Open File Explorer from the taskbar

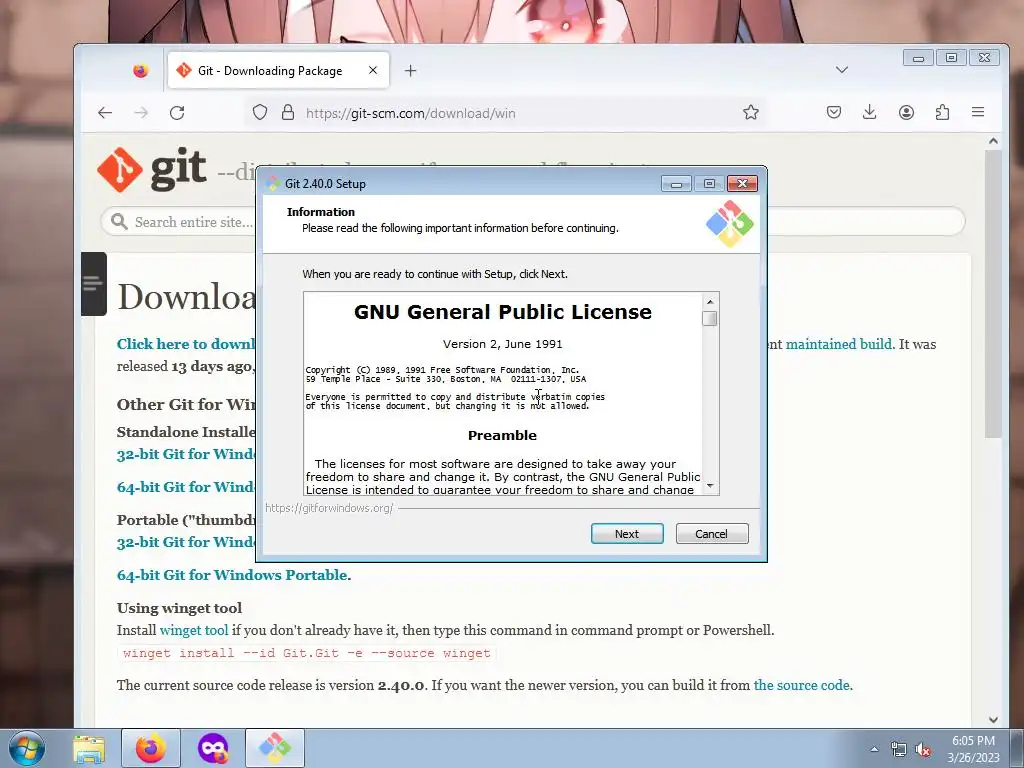pyautogui.click(x=89, y=749)
